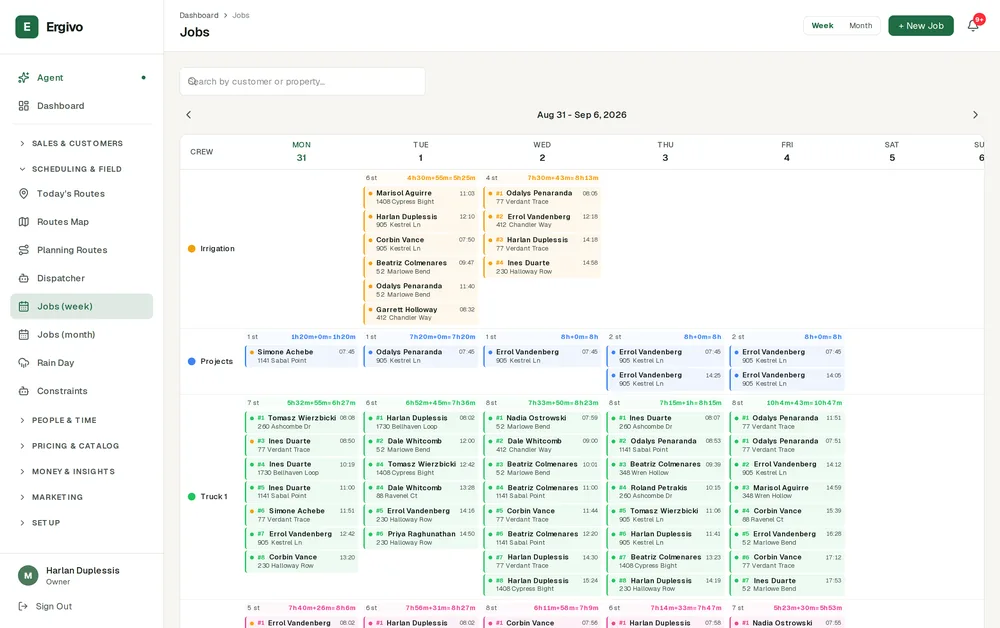Click the Truck 1 crew green dot
This screenshot has width=1000, height=628.
coord(191,497)
